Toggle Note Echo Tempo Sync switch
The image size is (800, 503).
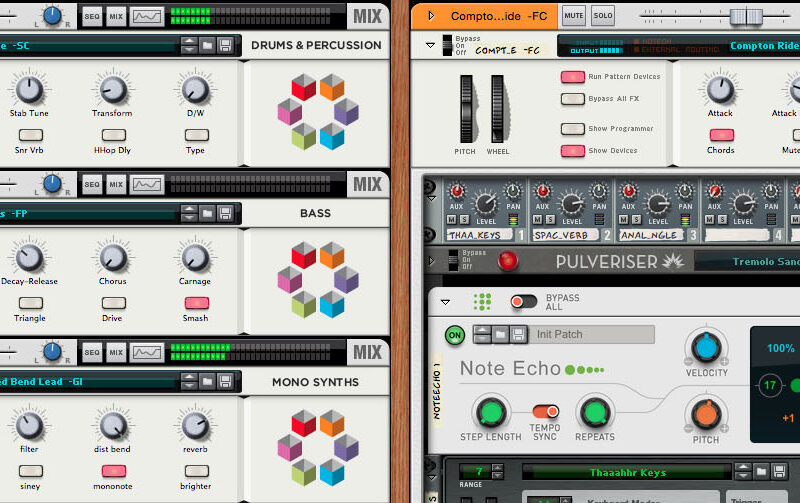545,411
